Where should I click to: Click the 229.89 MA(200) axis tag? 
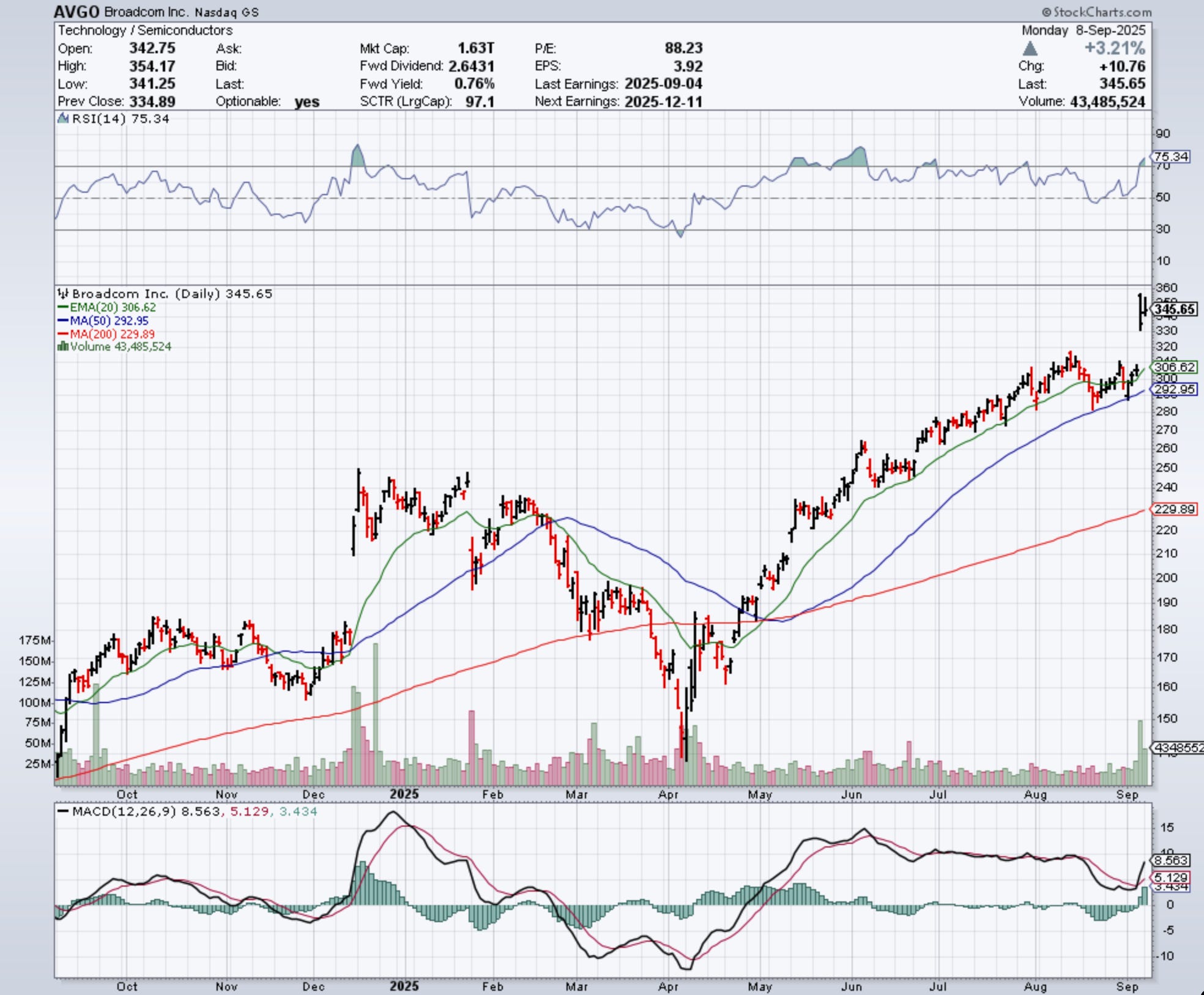1173,509
